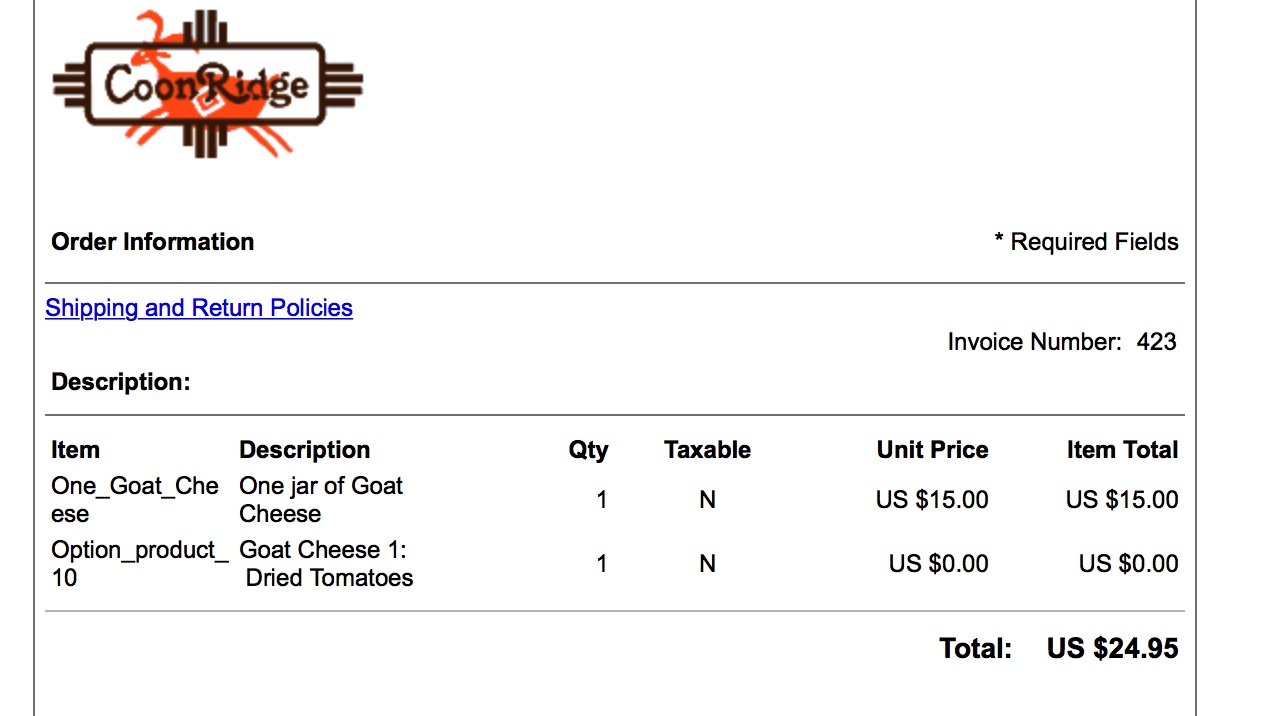The image size is (1276, 716).
Task: Click the US $15.00 item total
Action: click(1122, 500)
